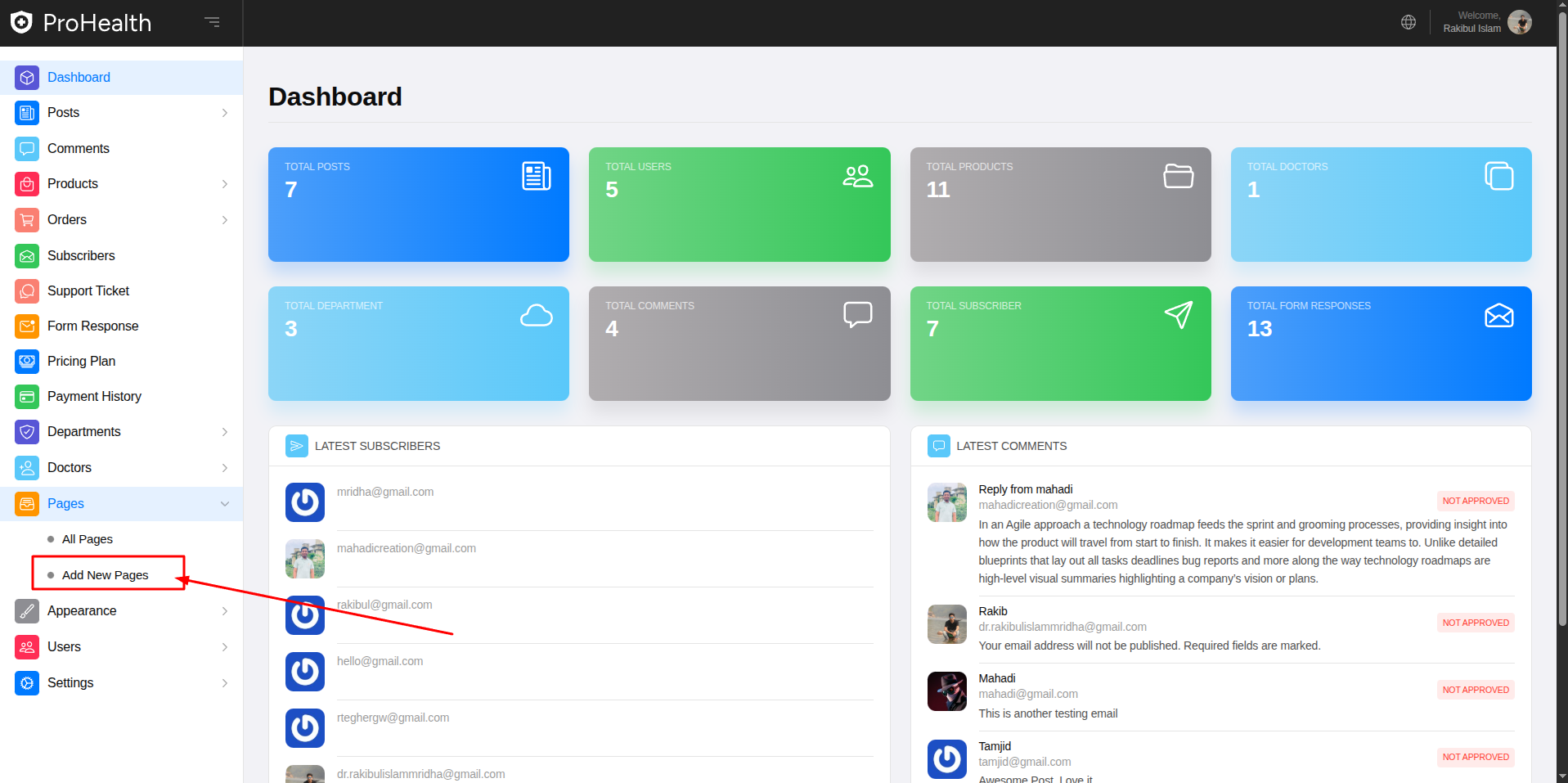Click the Pricing Plan icon in sidebar
Screen dimensions: 1568x783
pos(27,361)
